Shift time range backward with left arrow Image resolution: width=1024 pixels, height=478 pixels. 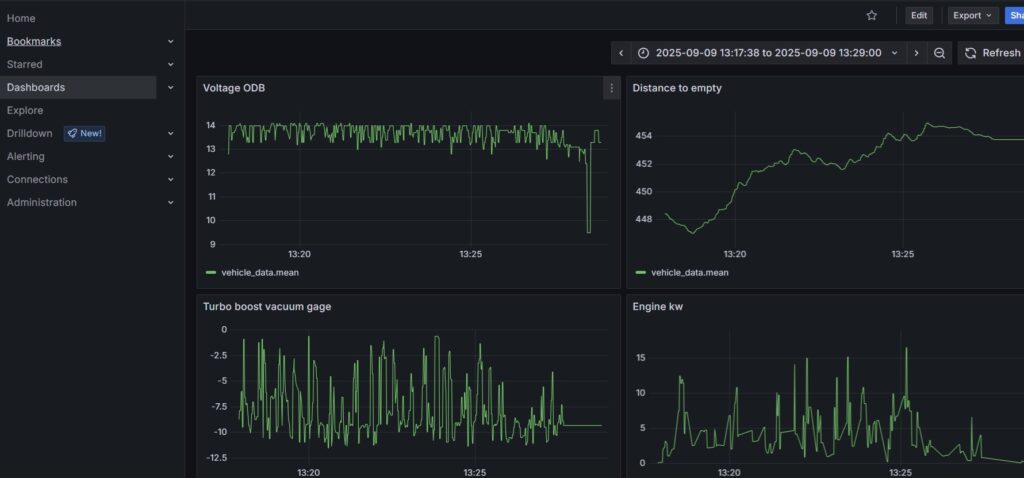point(621,53)
